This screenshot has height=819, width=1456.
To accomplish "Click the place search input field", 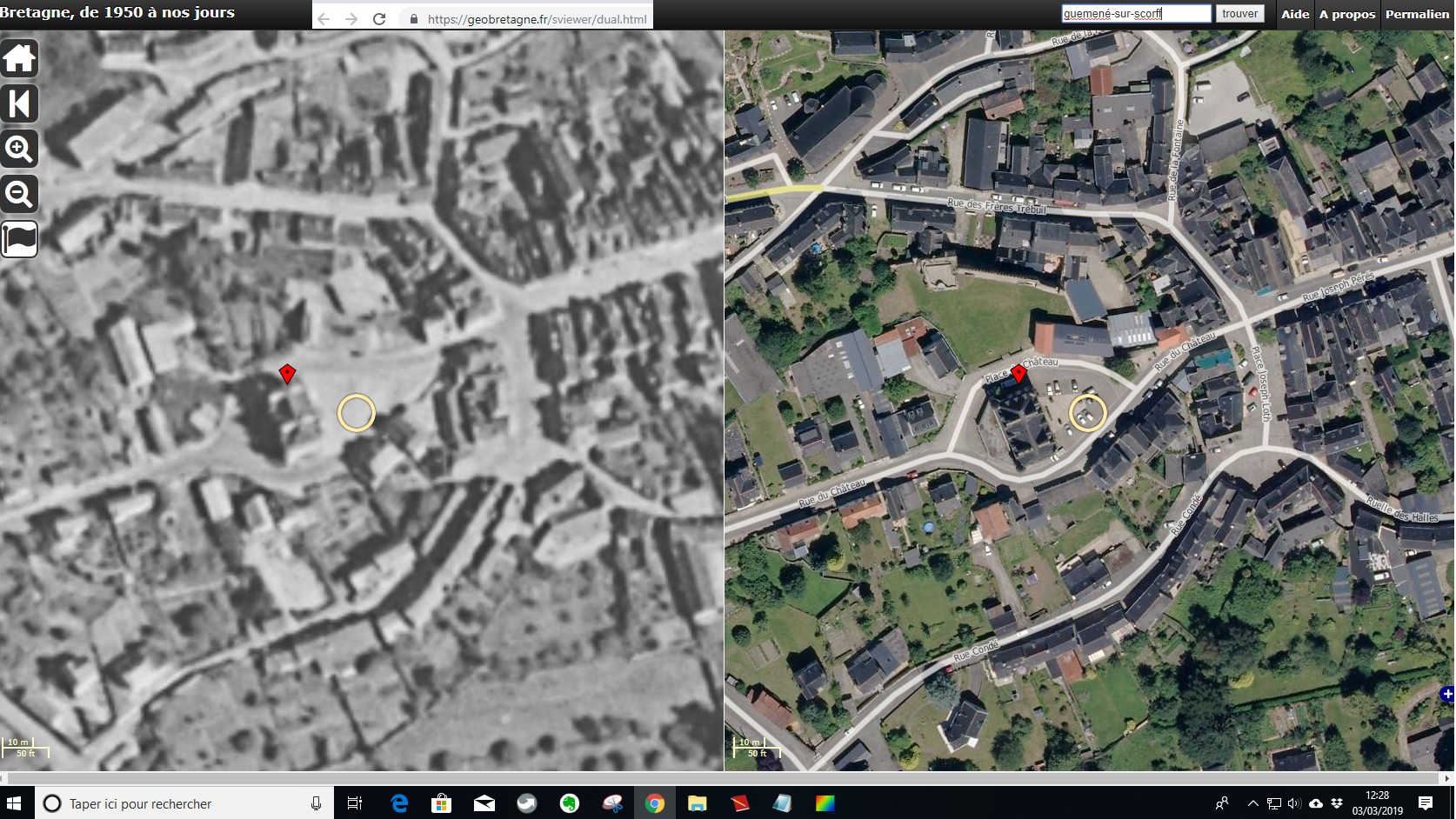I will click(1135, 14).
